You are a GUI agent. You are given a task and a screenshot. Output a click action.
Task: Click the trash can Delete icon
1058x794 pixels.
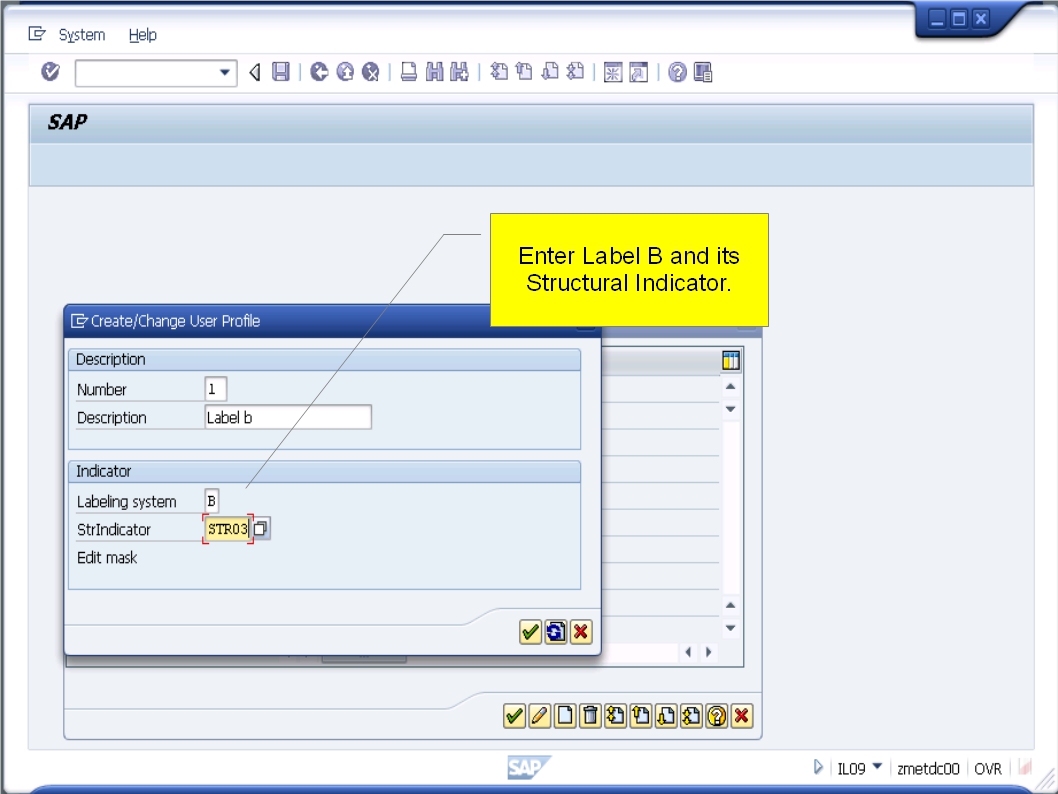tap(590, 716)
